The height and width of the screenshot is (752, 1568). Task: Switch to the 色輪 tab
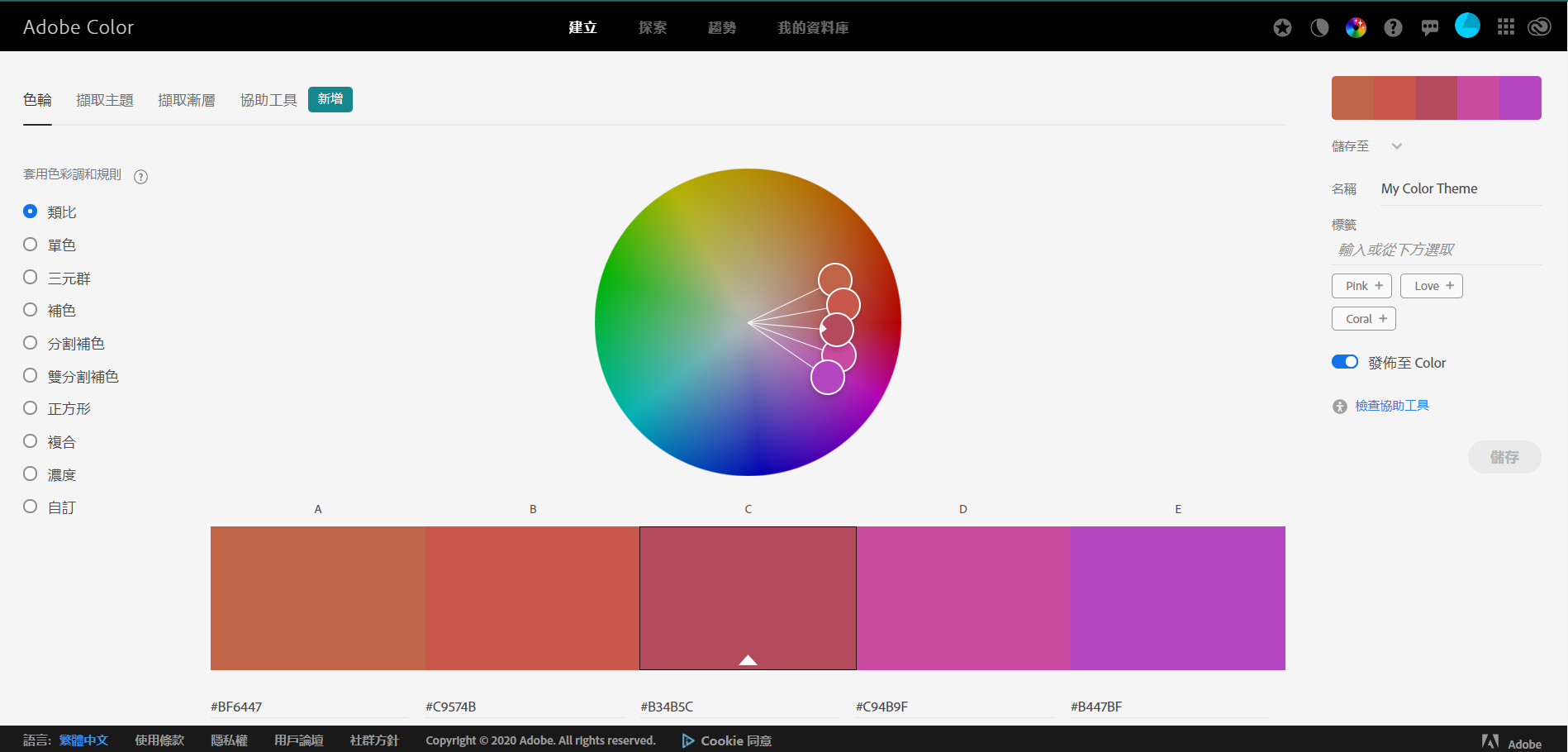tap(37, 100)
